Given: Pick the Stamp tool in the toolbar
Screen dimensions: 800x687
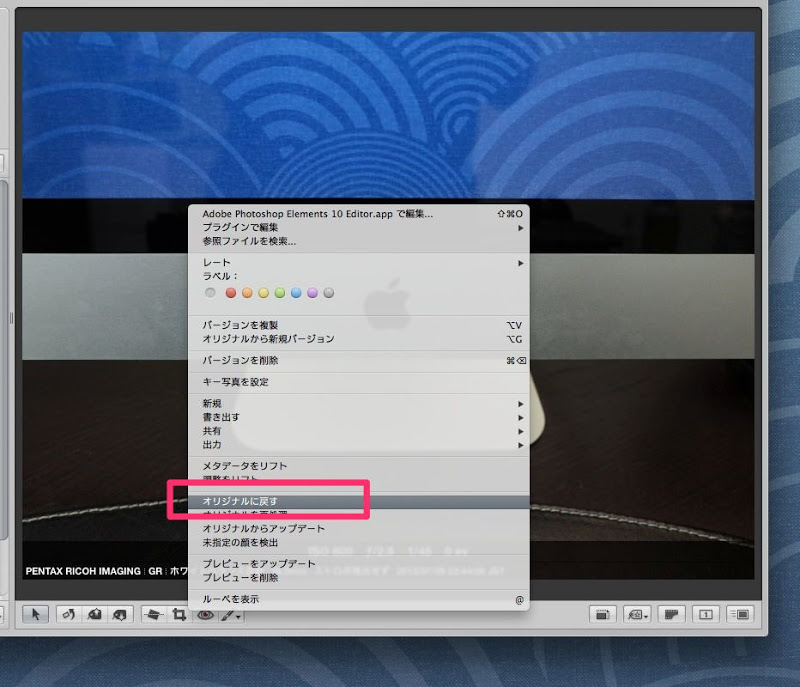Looking at the screenshot, I should pos(120,615).
